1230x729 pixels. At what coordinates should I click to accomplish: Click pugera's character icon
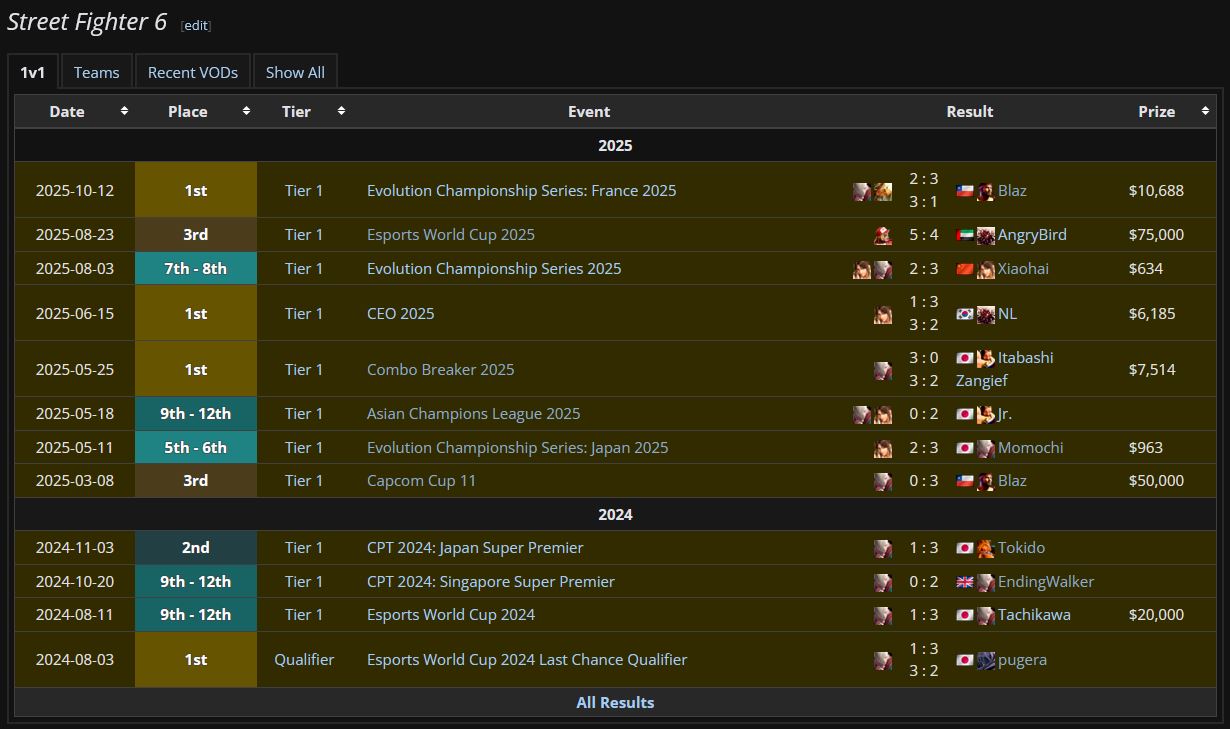[x=986, y=660]
